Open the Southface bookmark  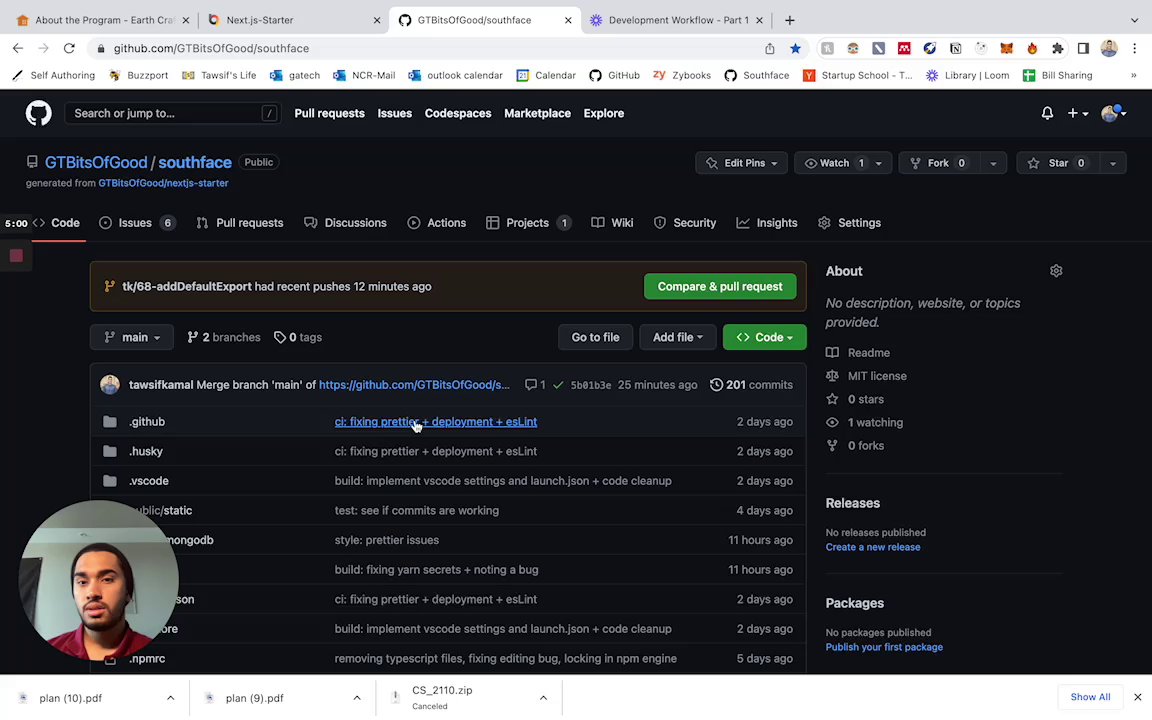[757, 75]
